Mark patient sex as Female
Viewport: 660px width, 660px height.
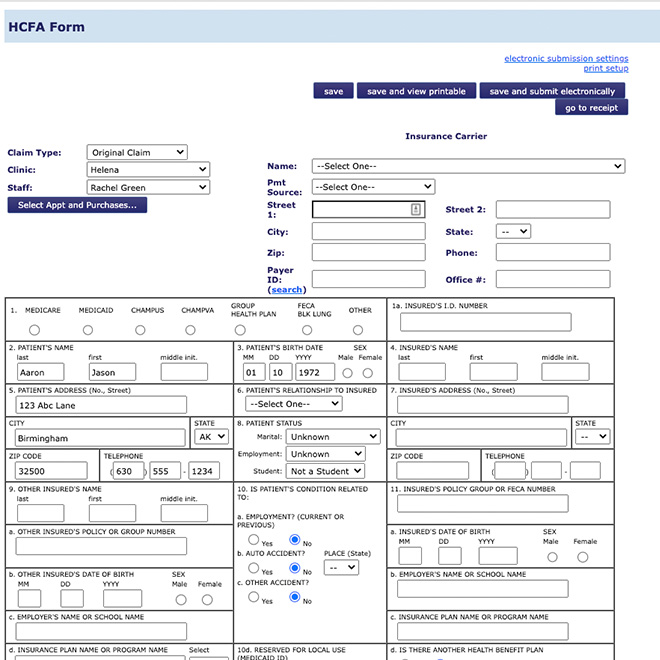367,373
